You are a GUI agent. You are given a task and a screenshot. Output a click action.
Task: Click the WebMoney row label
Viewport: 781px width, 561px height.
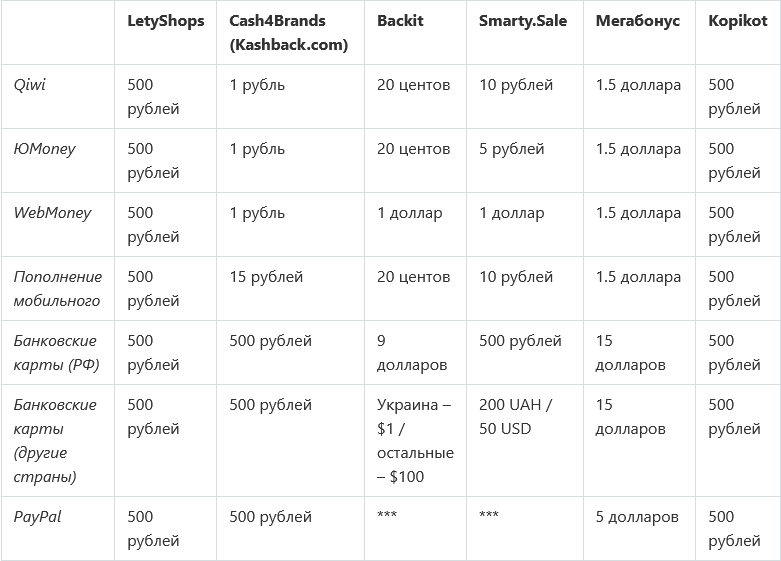pyautogui.click(x=52, y=213)
